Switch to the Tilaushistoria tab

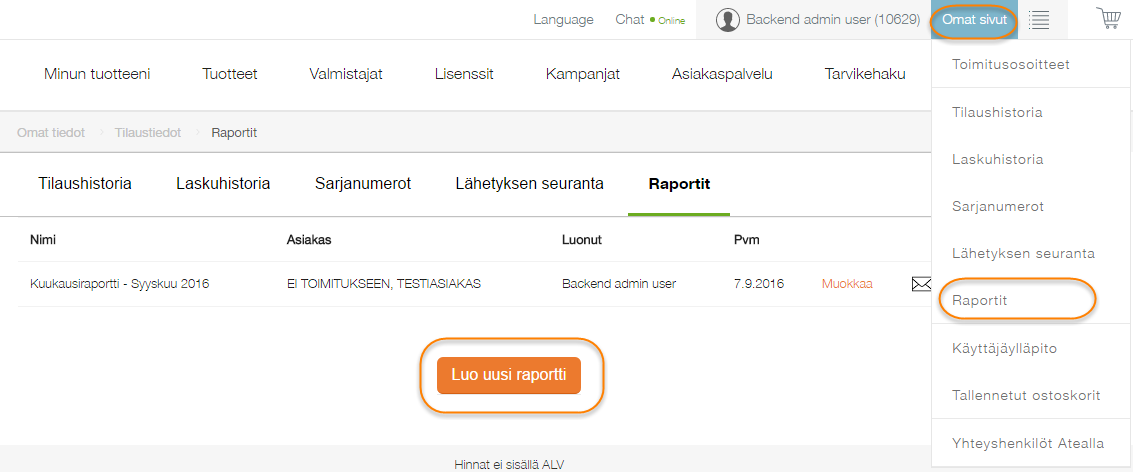pyautogui.click(x=85, y=184)
